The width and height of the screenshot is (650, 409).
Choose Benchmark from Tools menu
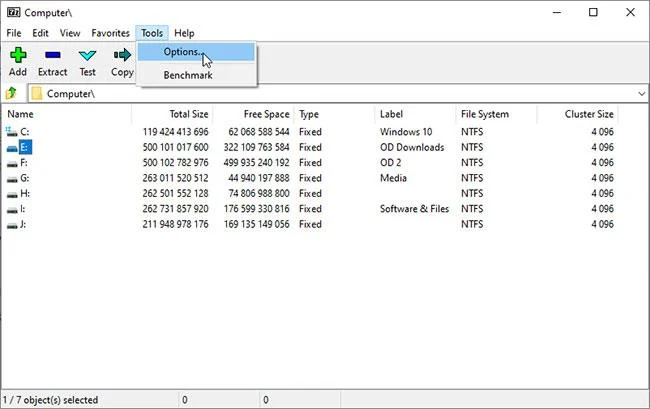(x=196, y=75)
